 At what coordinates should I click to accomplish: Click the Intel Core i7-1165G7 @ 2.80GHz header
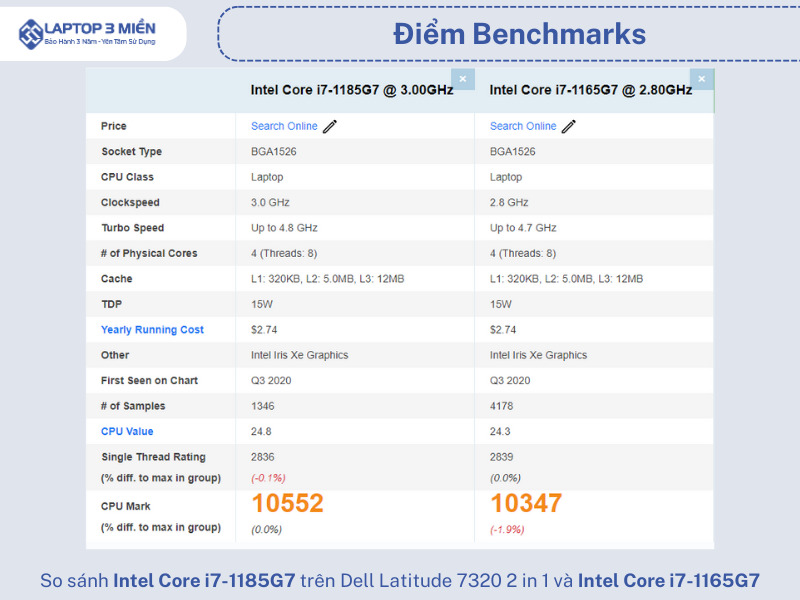coord(590,90)
